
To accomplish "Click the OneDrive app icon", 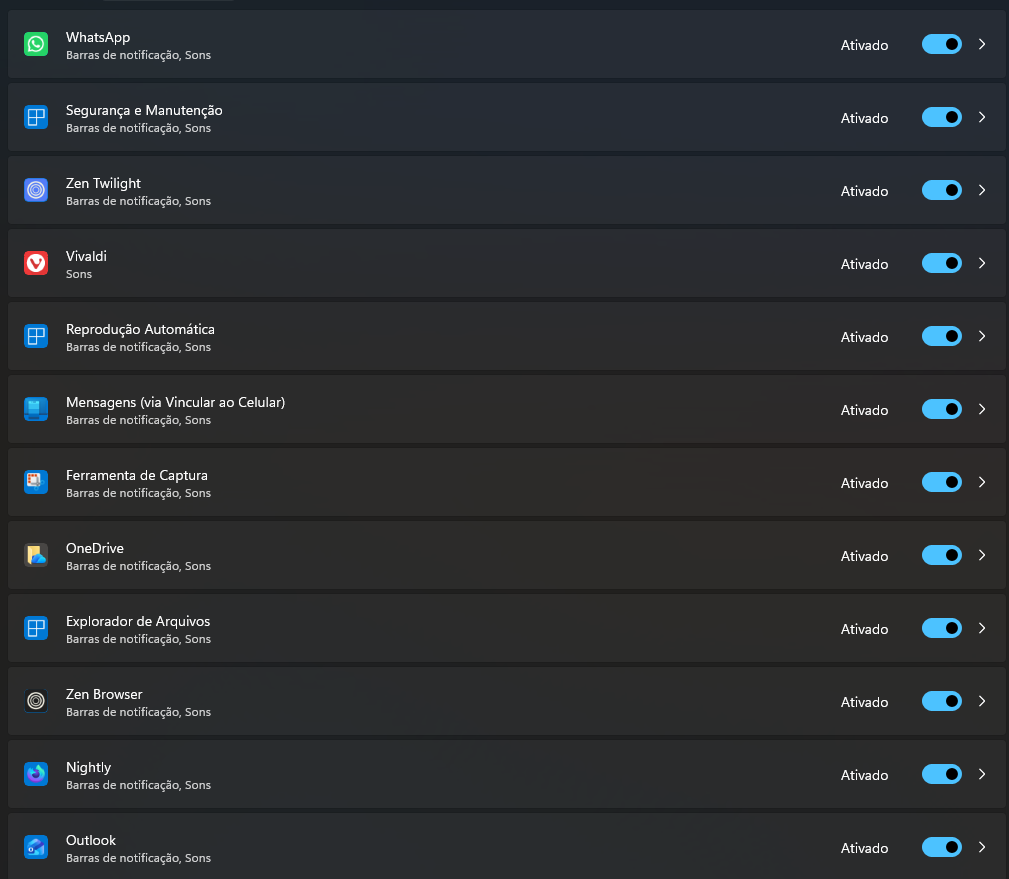I will (x=36, y=555).
